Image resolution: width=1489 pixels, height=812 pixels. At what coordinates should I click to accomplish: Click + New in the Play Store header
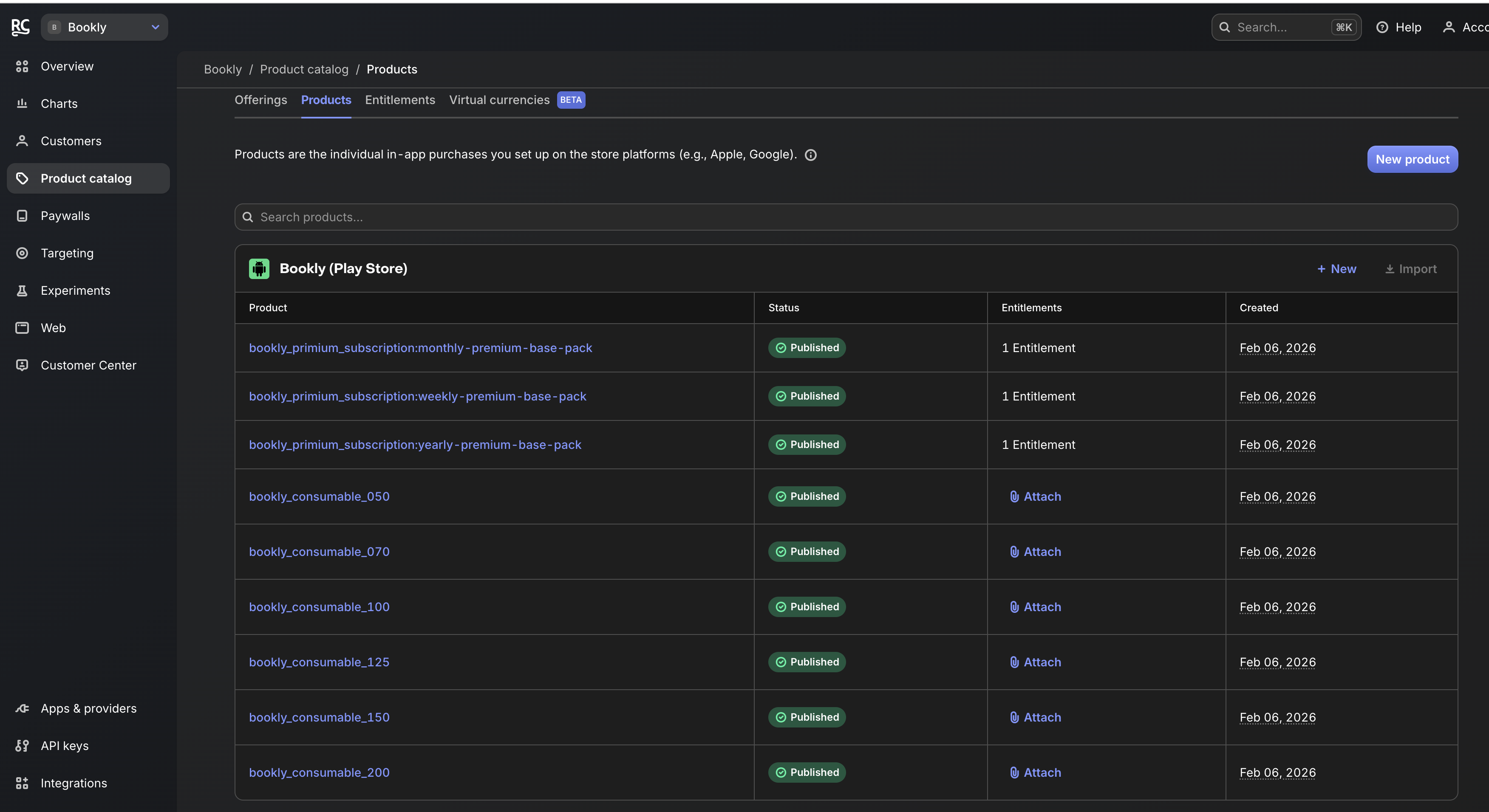click(x=1337, y=268)
